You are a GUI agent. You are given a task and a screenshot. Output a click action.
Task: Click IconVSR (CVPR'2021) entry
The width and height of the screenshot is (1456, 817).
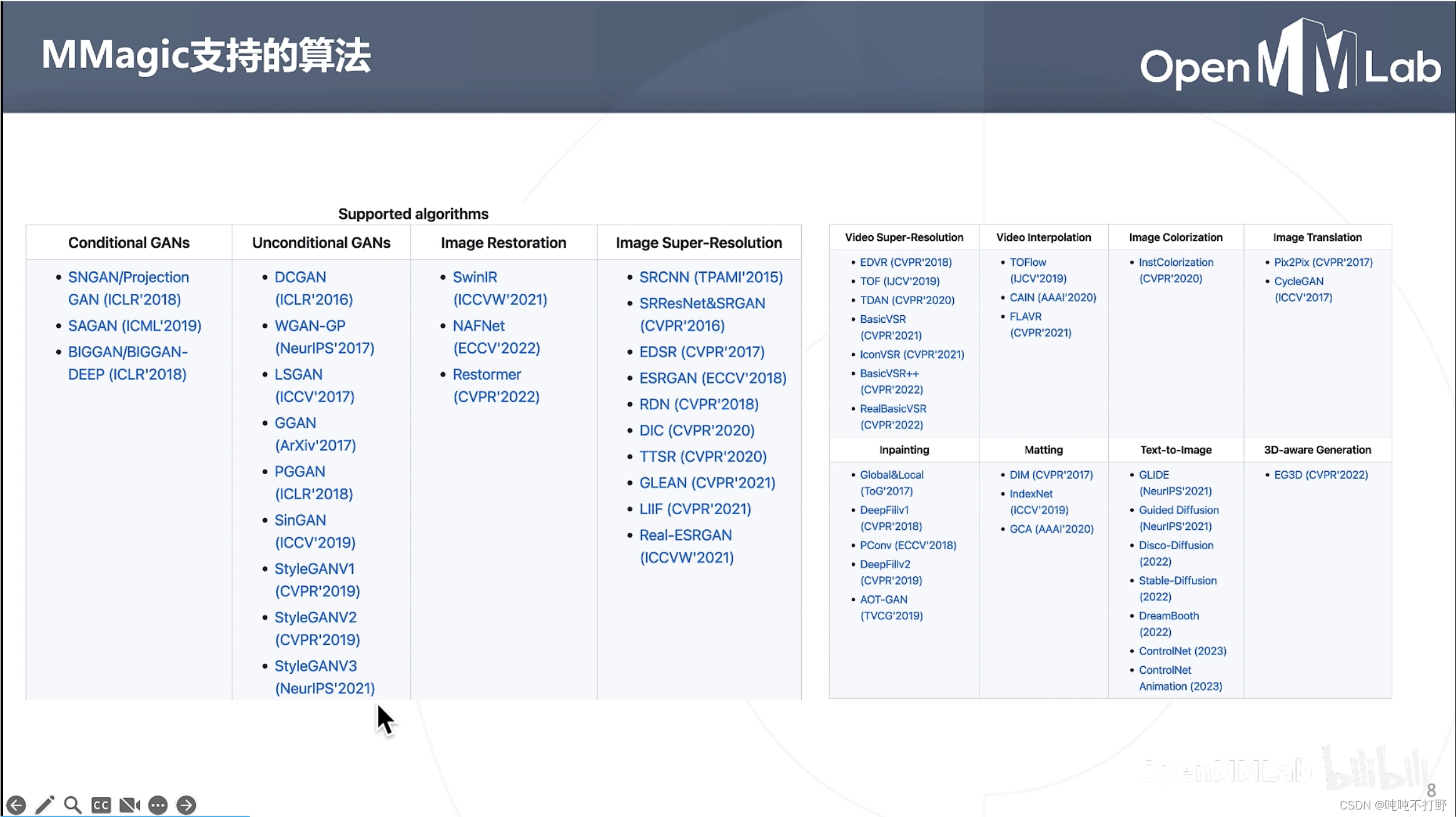click(912, 355)
